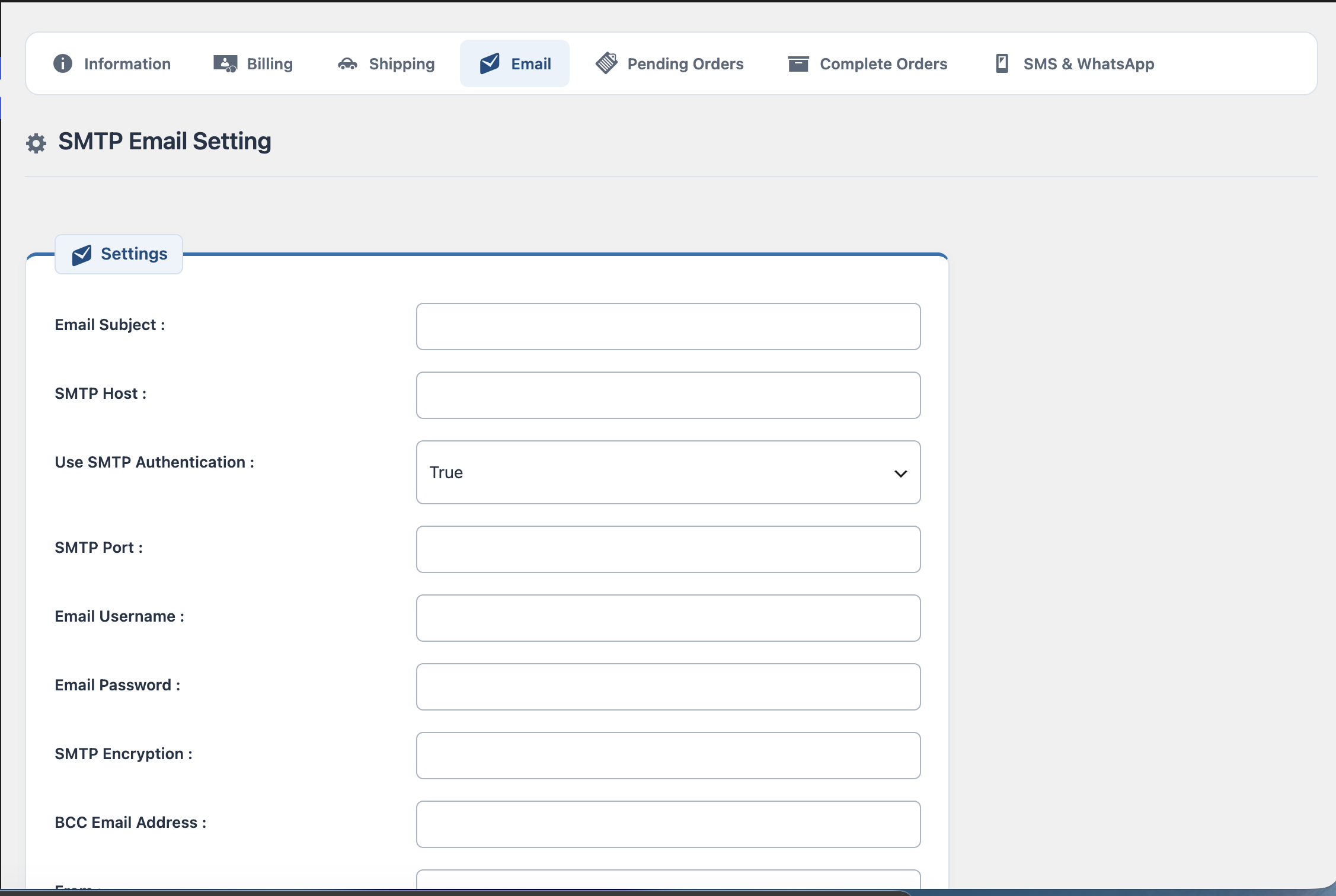1336x896 pixels.
Task: Click the envelope icon in Settings badge
Action: tap(82, 255)
